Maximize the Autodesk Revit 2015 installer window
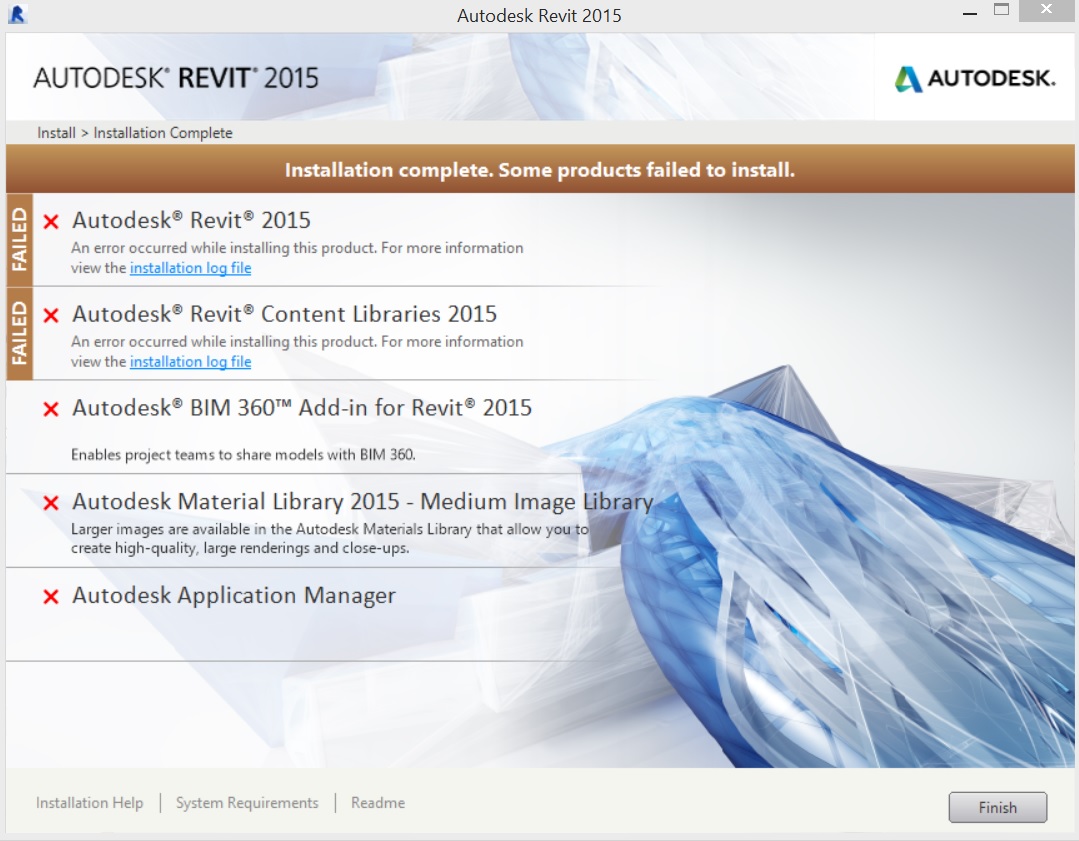This screenshot has width=1079, height=841. [1001, 10]
